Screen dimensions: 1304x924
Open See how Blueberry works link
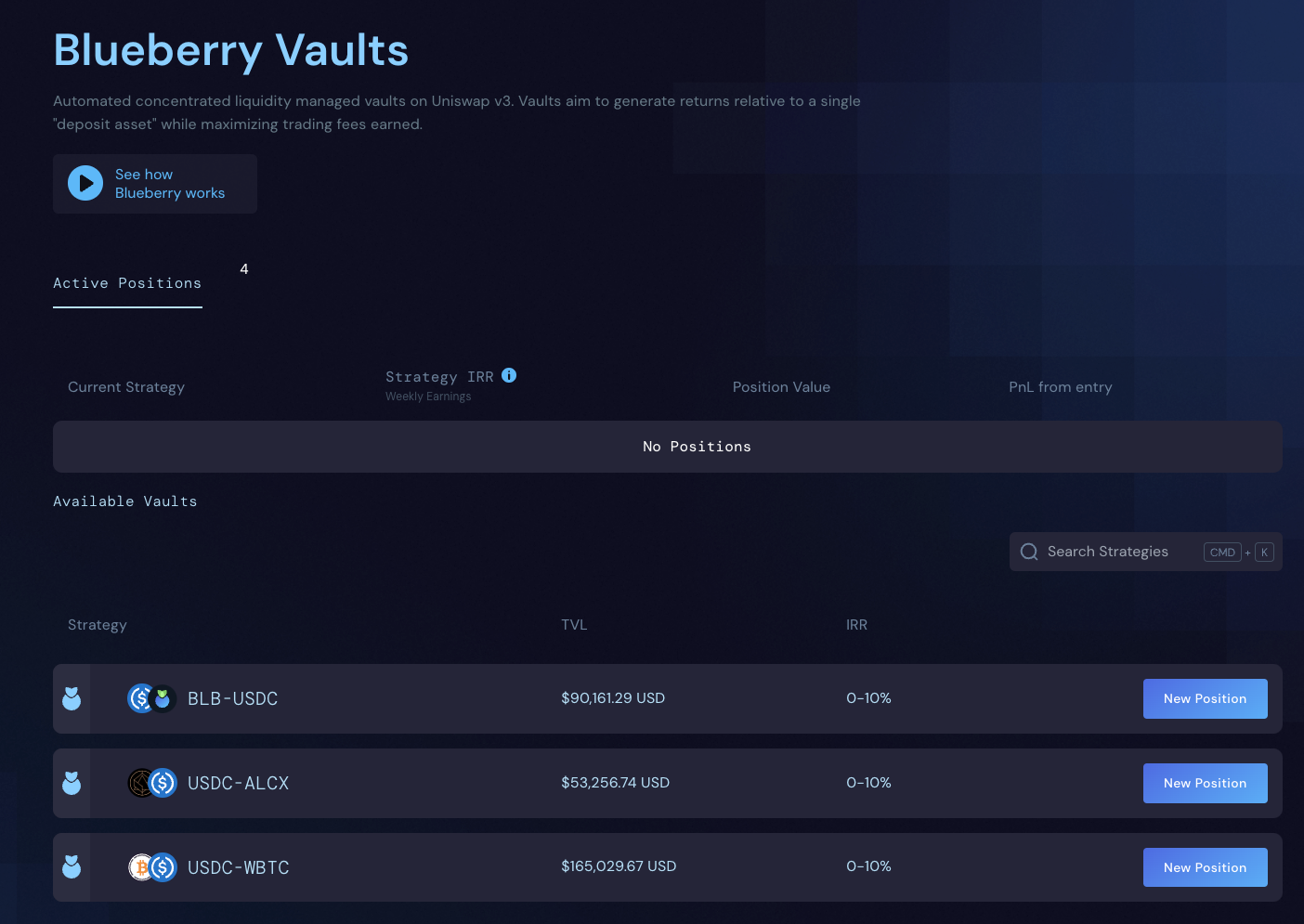pos(170,184)
